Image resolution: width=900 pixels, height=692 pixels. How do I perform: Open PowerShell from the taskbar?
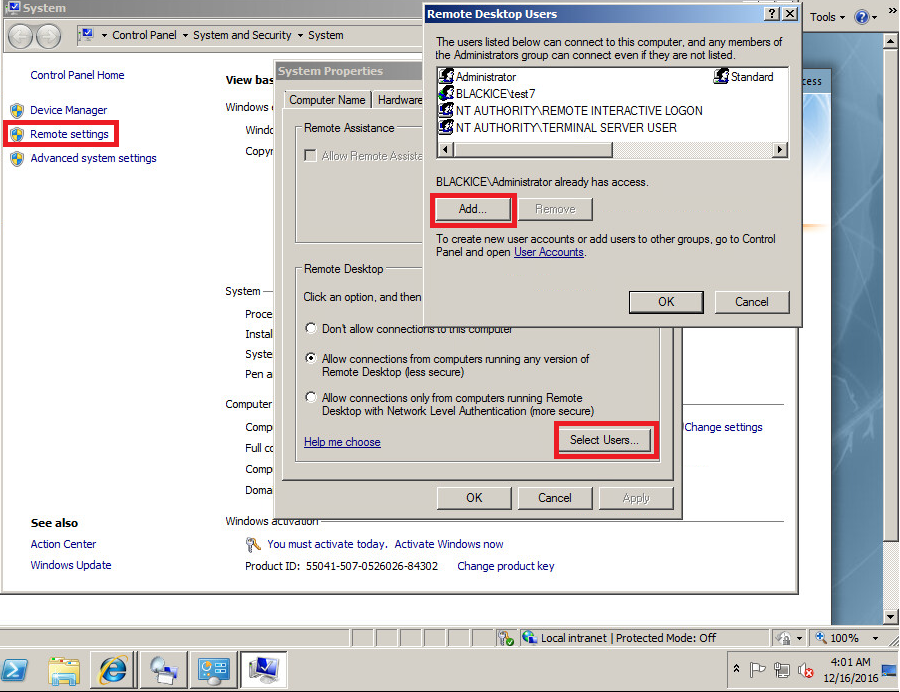[18, 669]
